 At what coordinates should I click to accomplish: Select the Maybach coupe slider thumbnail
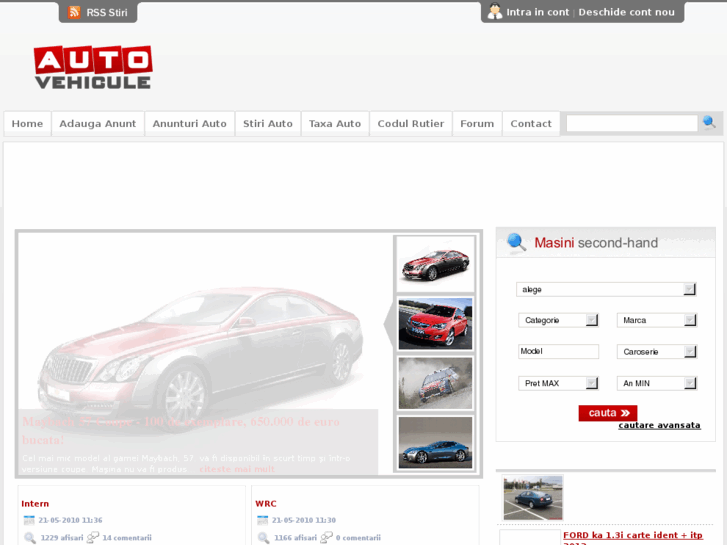[x=435, y=264]
